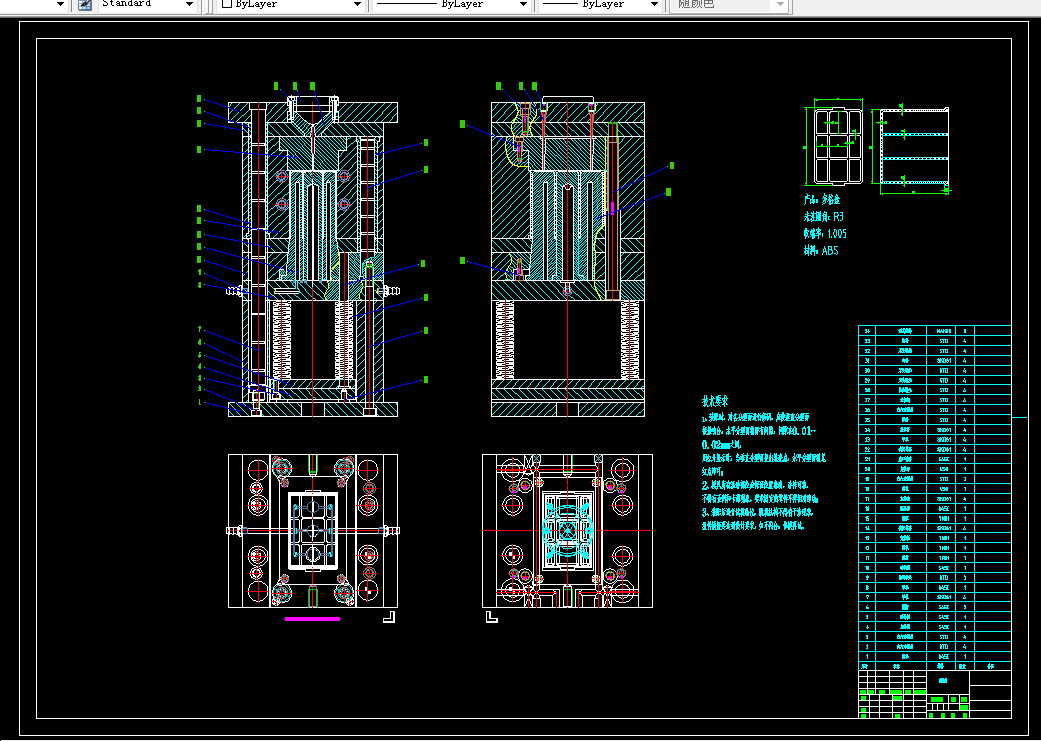The width and height of the screenshot is (1041, 741).
Task: Select the magenta bar under the plan view
Action: [x=312, y=619]
